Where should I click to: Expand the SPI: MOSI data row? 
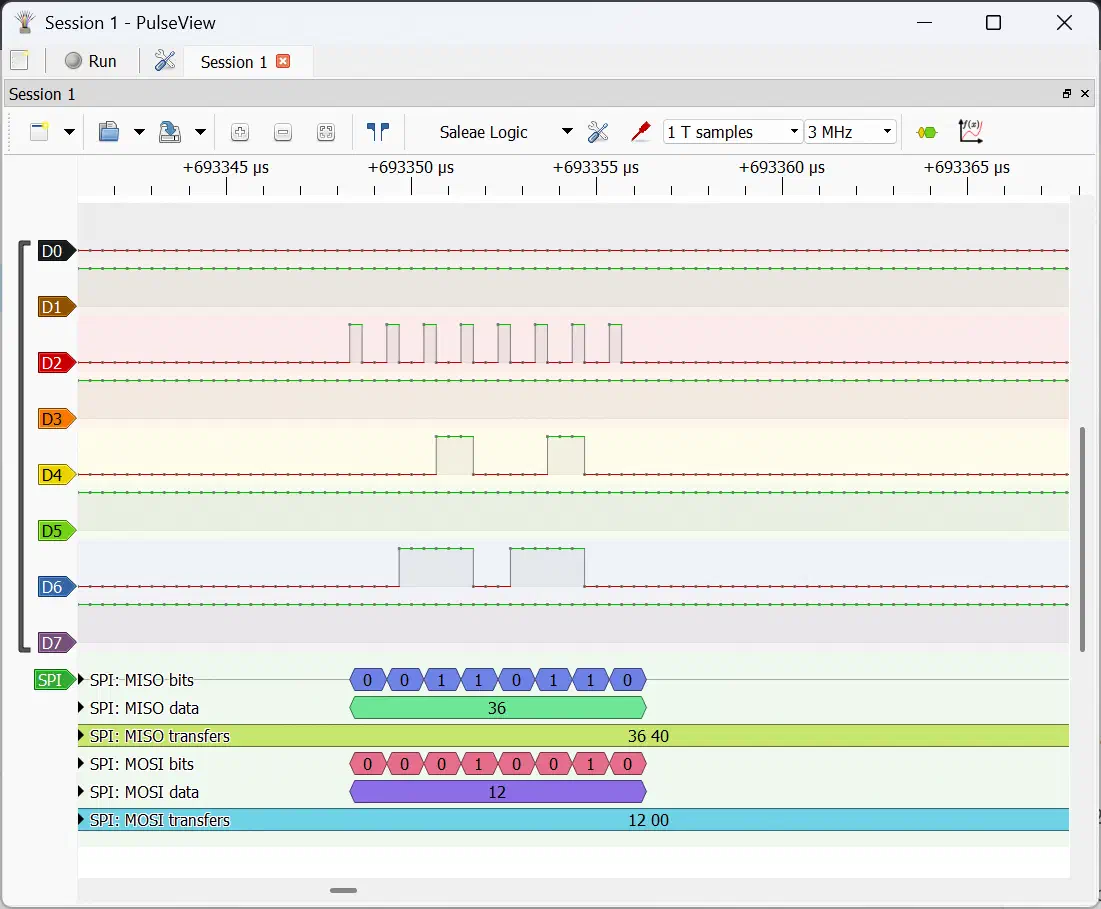pos(81,792)
